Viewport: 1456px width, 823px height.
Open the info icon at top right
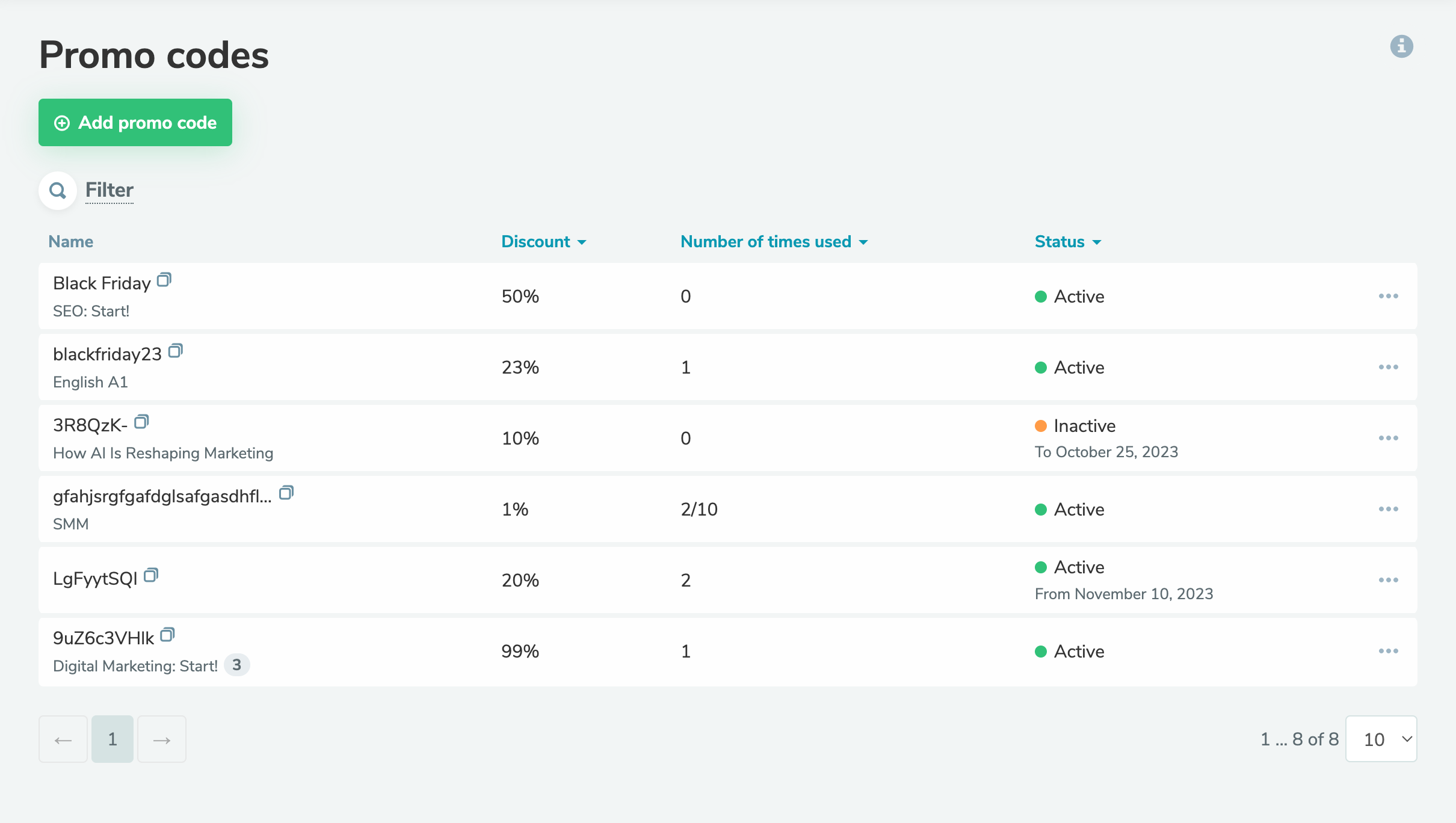pyautogui.click(x=1401, y=46)
